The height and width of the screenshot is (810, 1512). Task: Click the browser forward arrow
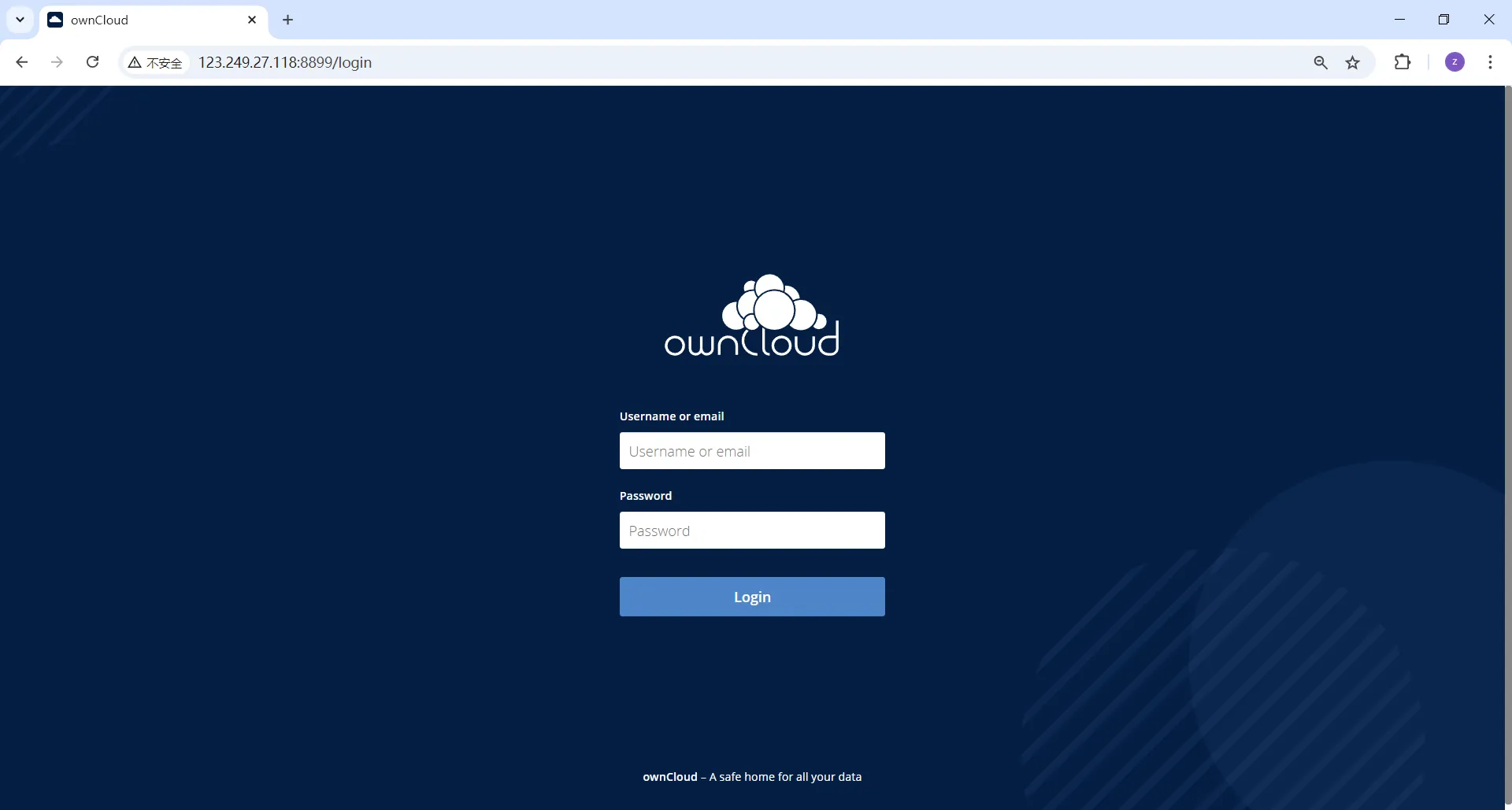pyautogui.click(x=57, y=62)
